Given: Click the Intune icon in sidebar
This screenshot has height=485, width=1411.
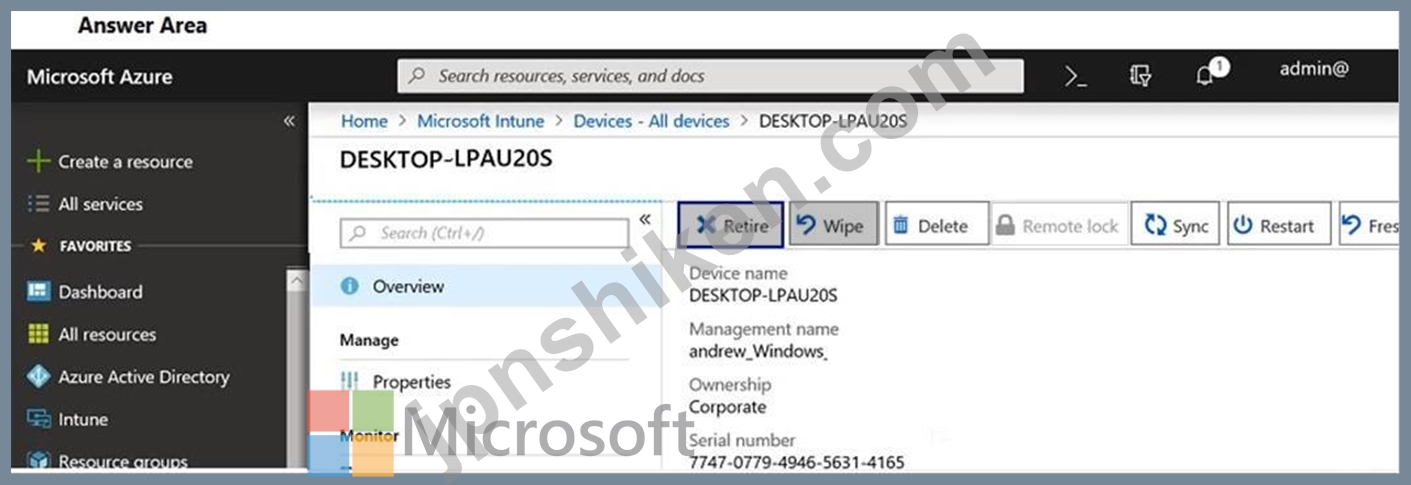Looking at the screenshot, I should (39, 420).
